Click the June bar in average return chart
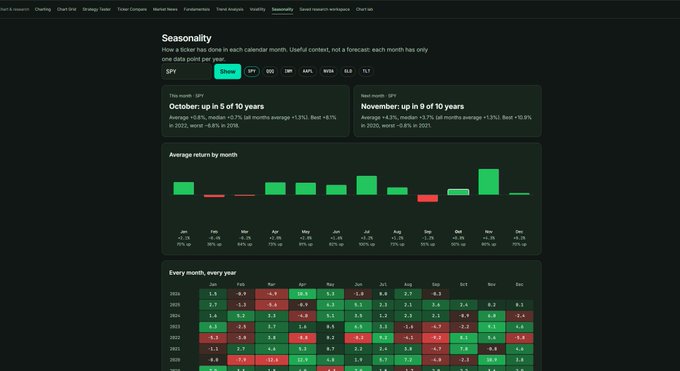Viewport: 680px width, 371px height. pos(336,190)
